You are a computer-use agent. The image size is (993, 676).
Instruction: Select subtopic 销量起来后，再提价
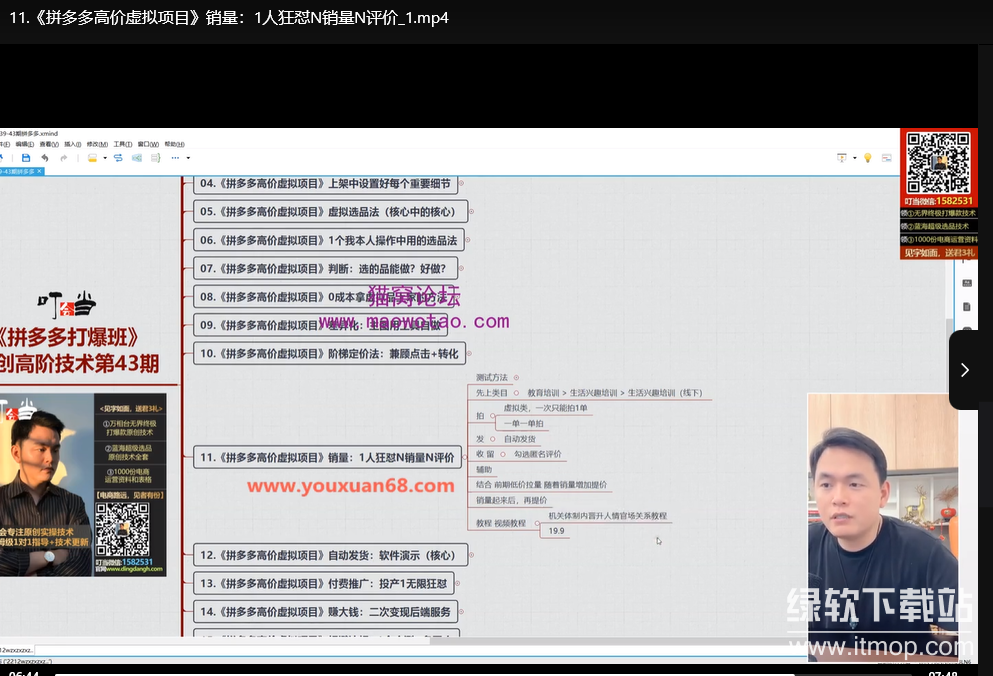click(512, 500)
